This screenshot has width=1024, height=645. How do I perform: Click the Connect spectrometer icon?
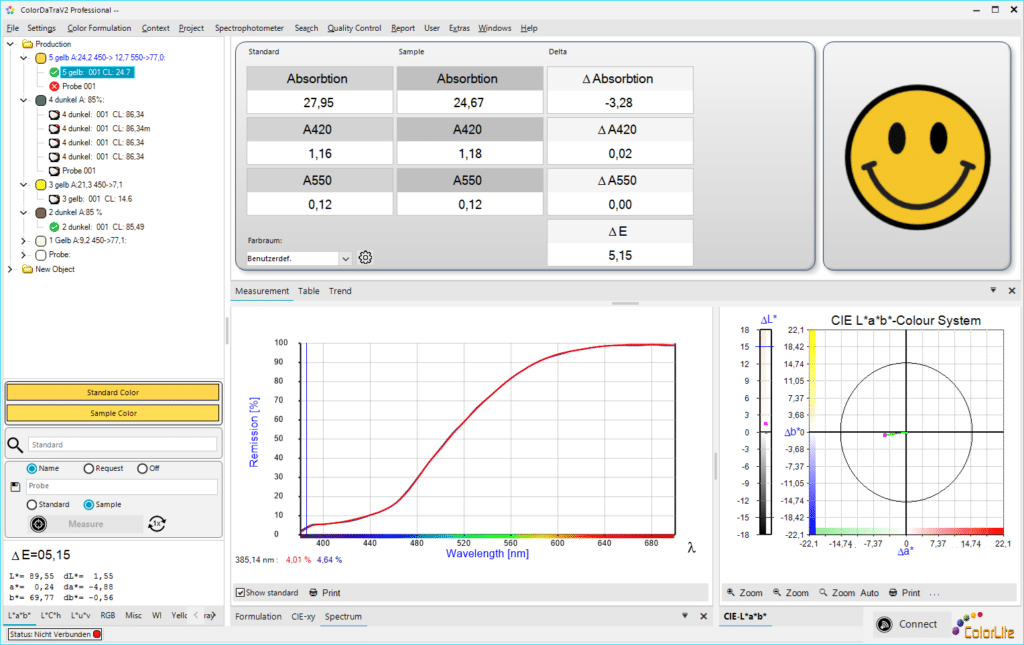click(884, 625)
